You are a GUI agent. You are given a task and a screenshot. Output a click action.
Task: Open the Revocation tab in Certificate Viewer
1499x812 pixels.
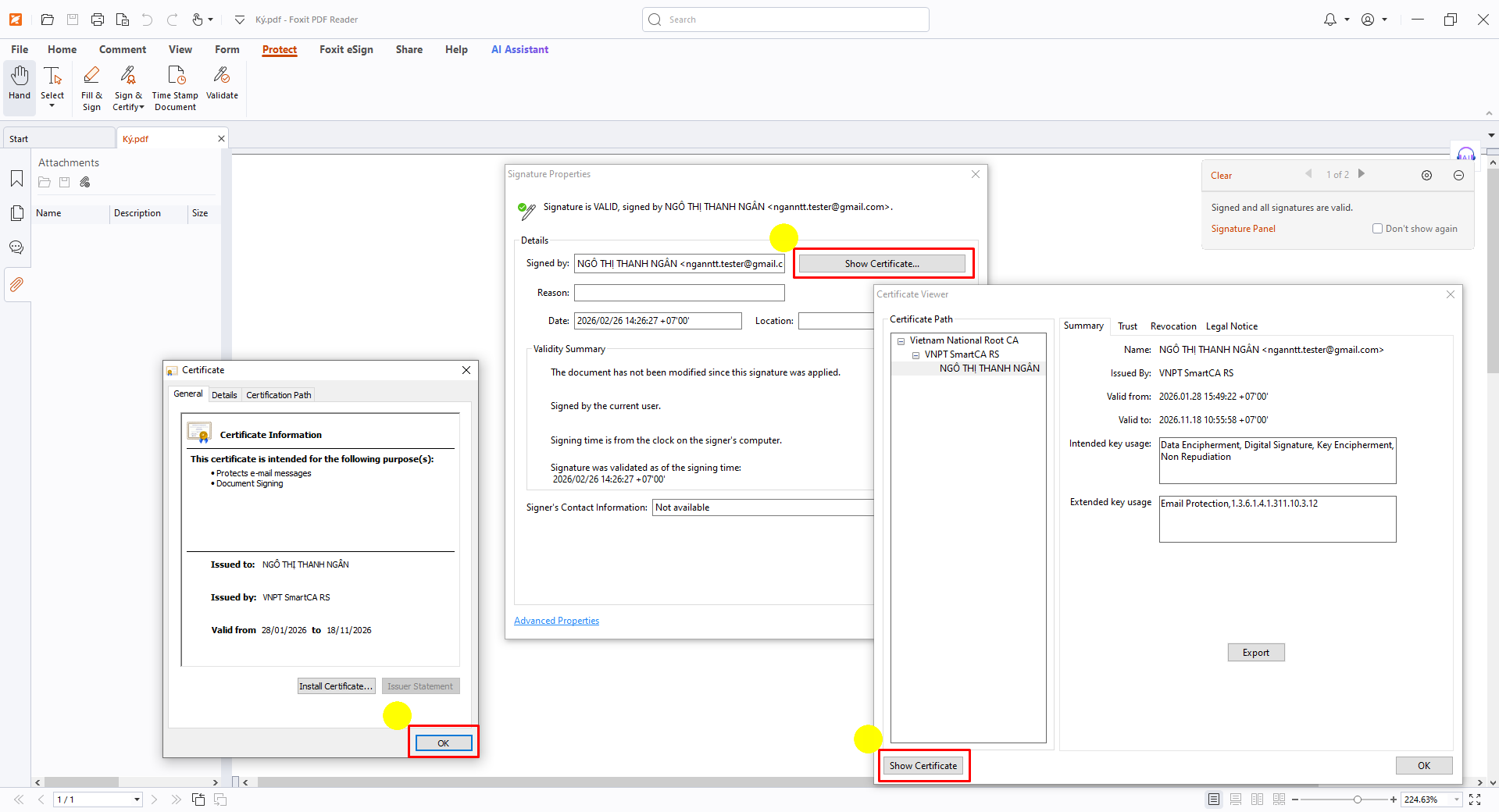1173,326
